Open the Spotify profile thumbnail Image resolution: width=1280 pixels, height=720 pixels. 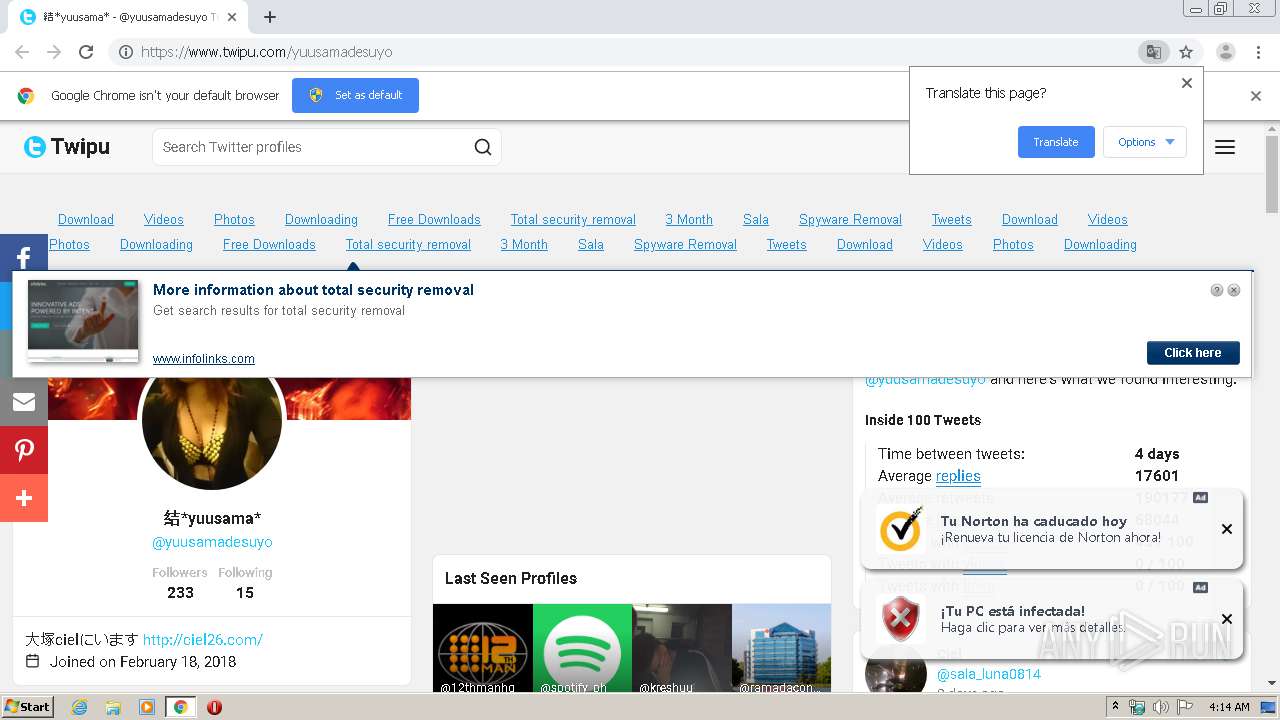[x=583, y=648]
